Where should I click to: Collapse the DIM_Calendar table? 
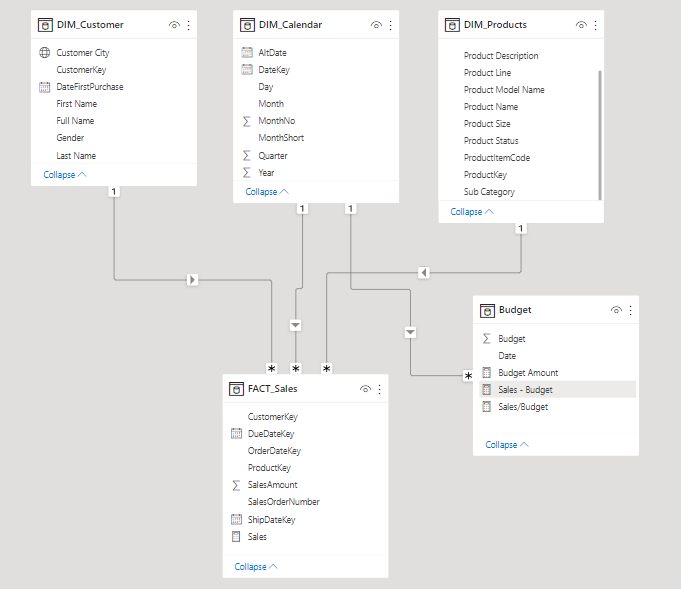pos(267,191)
